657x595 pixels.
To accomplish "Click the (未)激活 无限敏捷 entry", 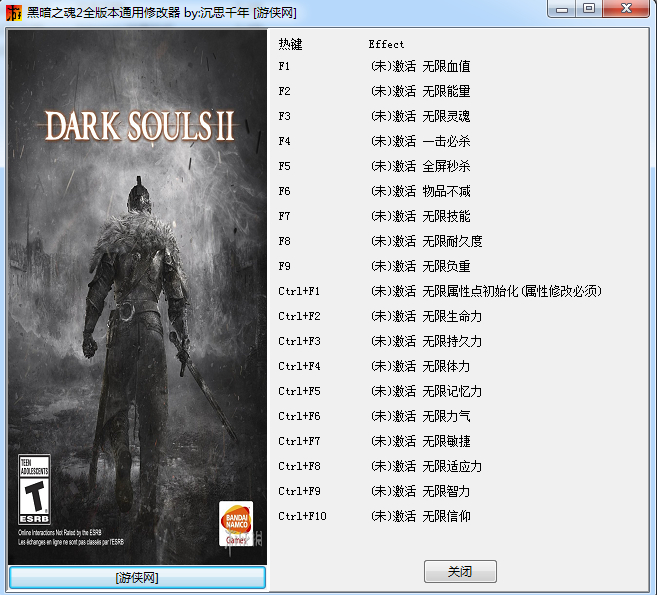I will coord(420,441).
